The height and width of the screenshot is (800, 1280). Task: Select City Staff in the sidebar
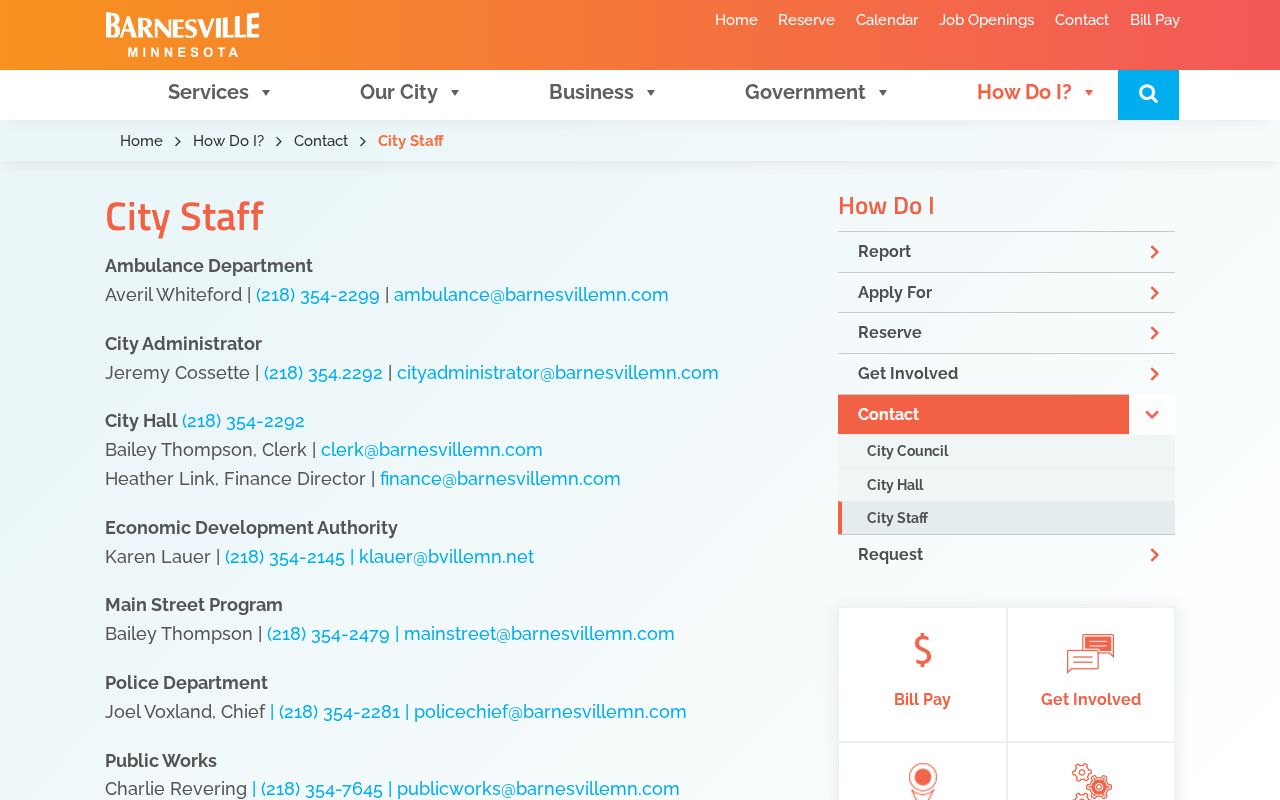pos(1006,518)
